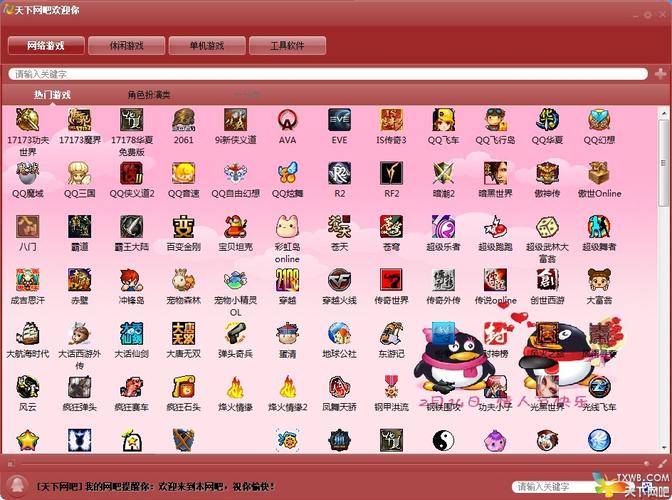Open the 成吉思汗 game icon

[27, 280]
